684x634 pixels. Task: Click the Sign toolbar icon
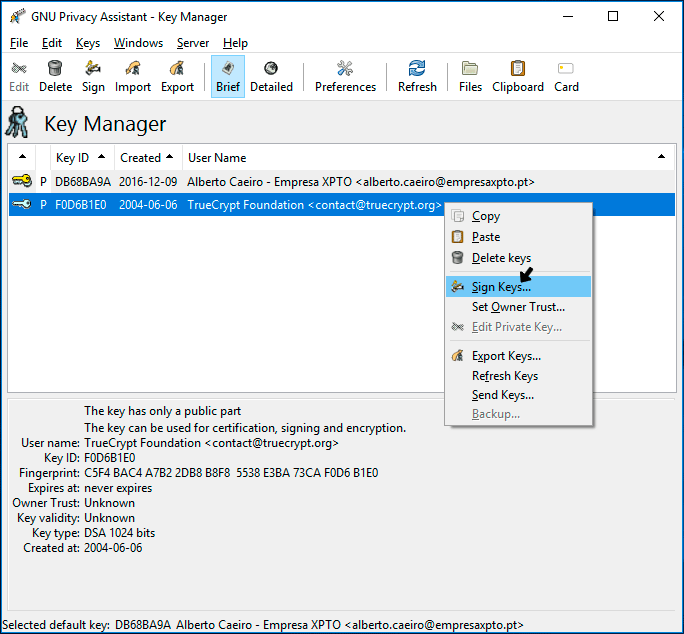pyautogui.click(x=93, y=76)
